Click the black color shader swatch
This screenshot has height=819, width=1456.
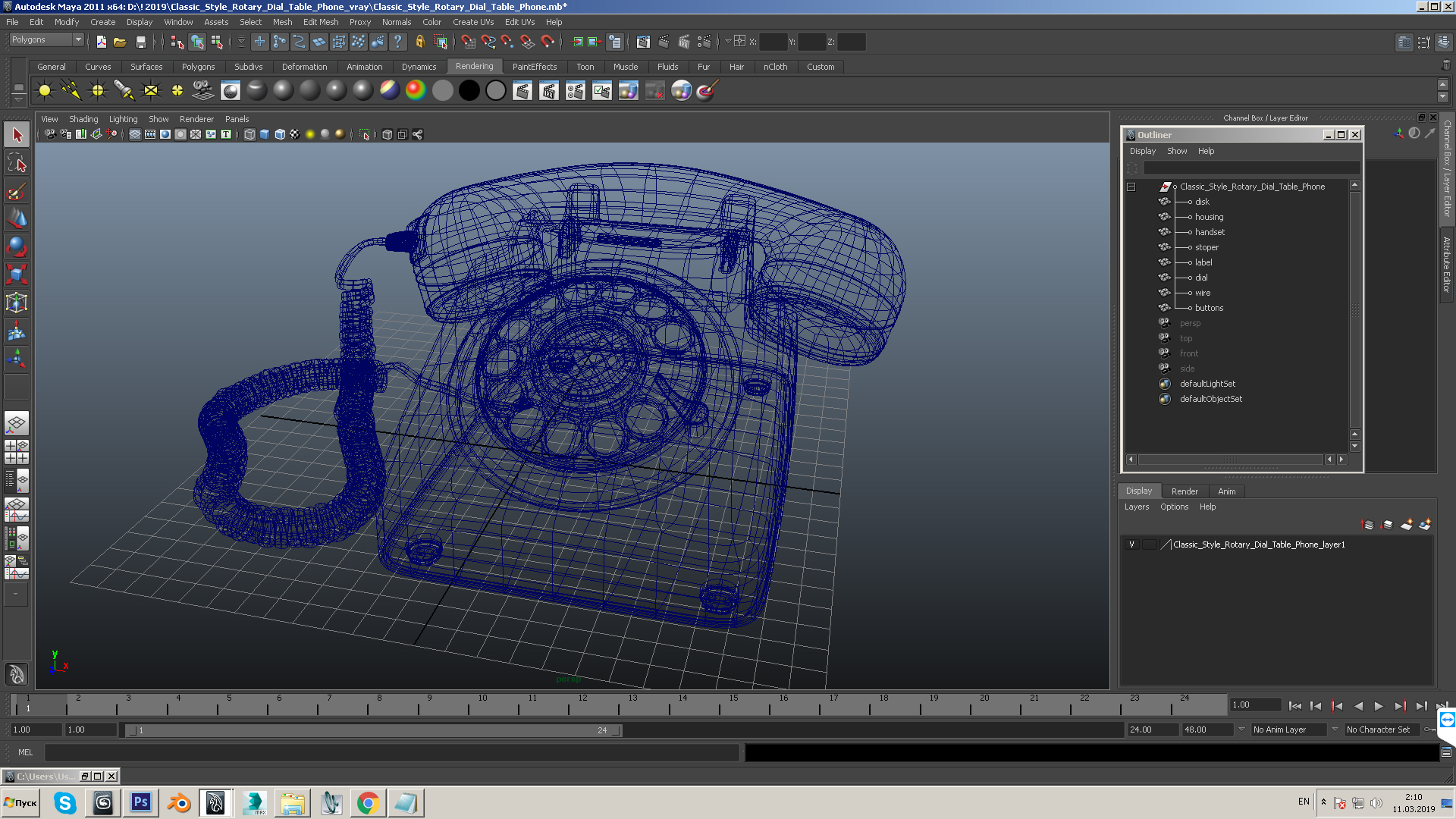pyautogui.click(x=469, y=91)
